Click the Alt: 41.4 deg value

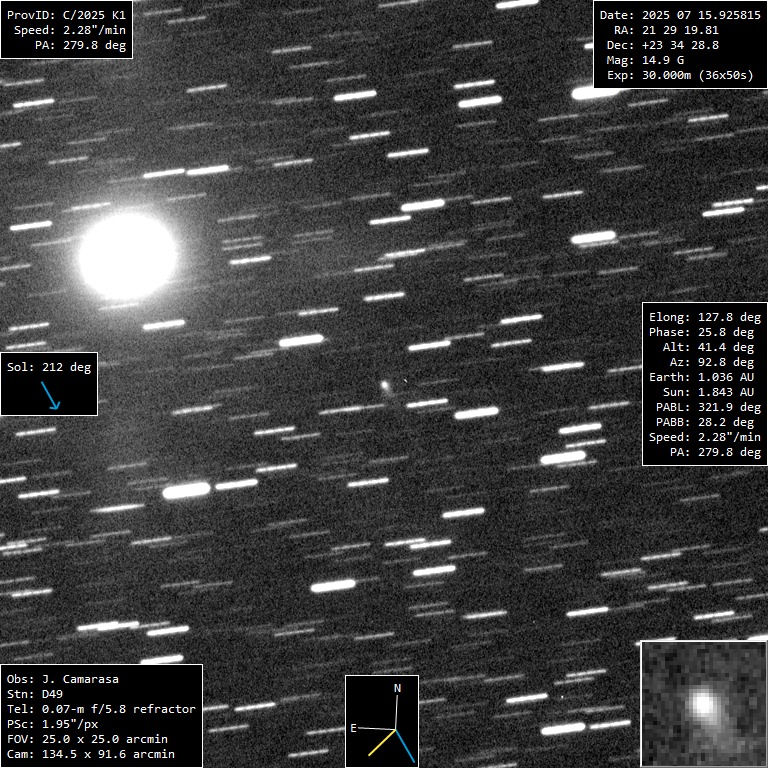(708, 347)
